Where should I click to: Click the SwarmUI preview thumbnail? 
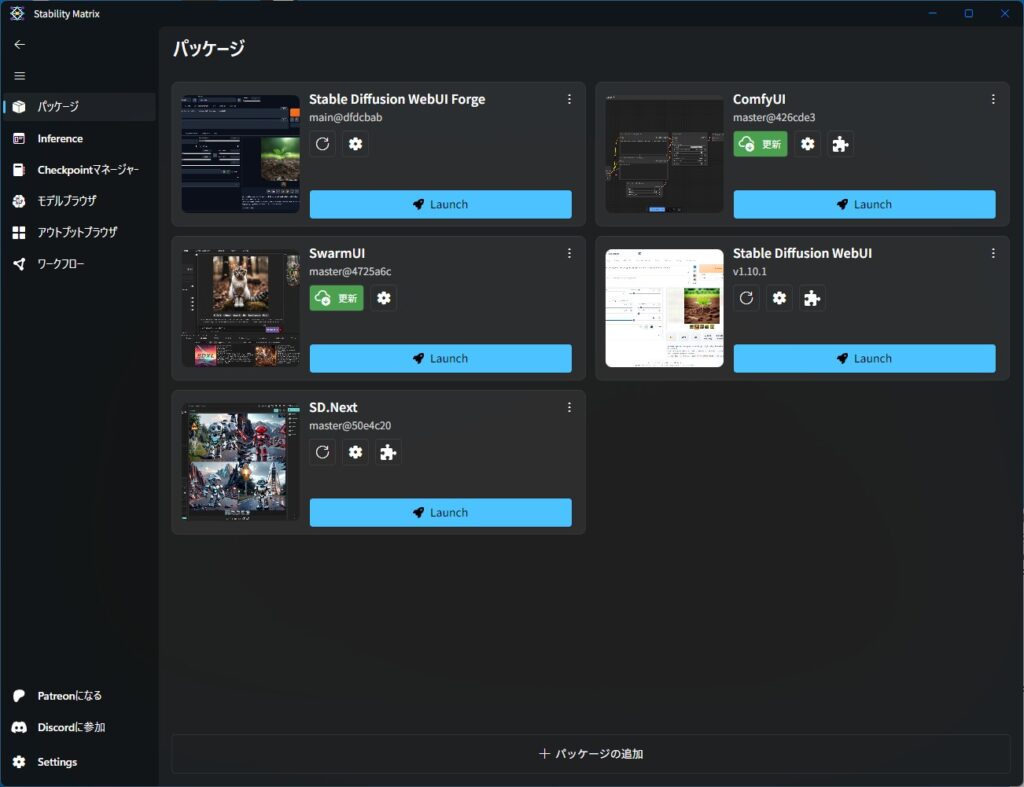coord(240,308)
